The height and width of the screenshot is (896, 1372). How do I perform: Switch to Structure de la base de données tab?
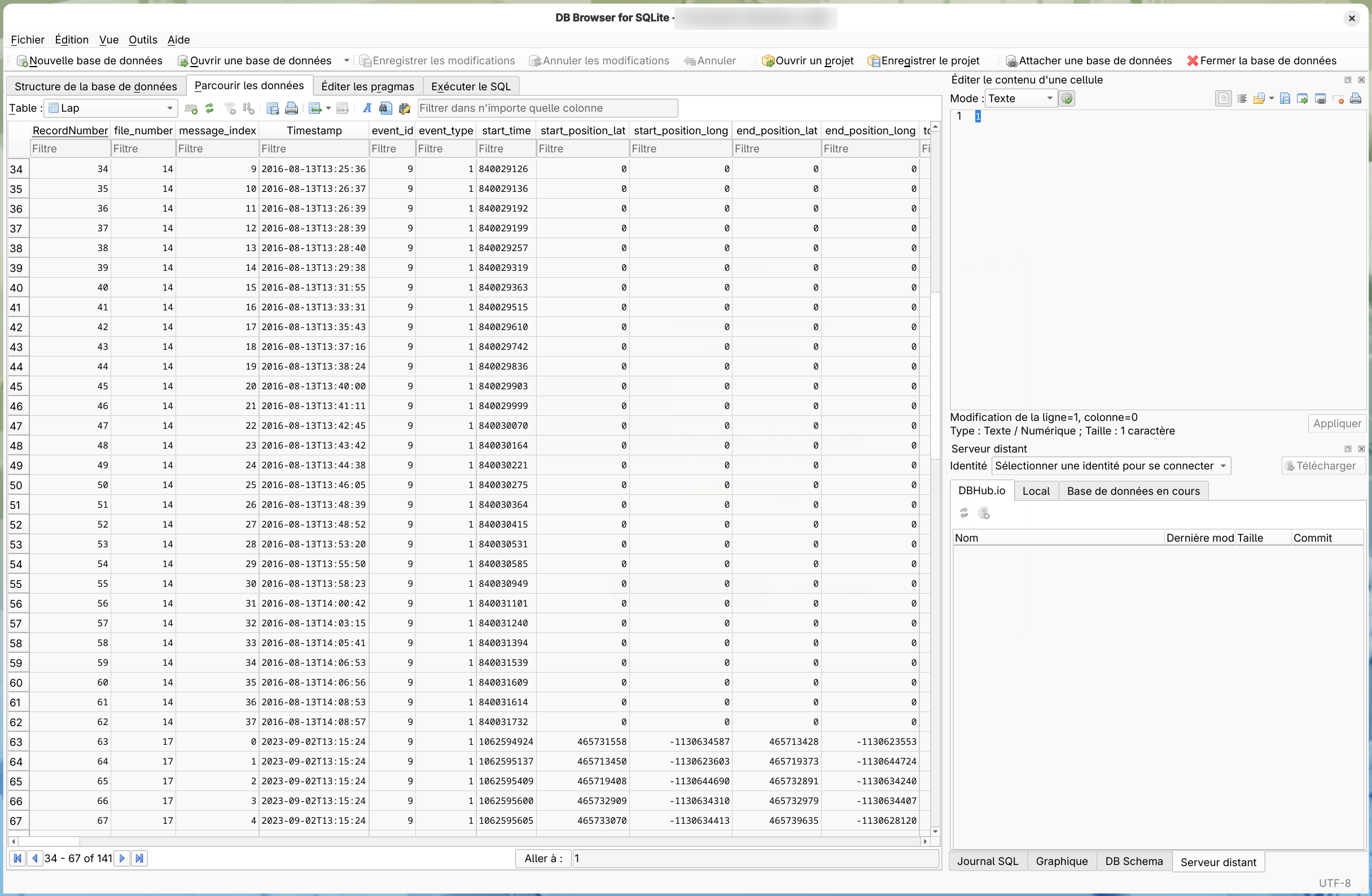[x=96, y=86]
